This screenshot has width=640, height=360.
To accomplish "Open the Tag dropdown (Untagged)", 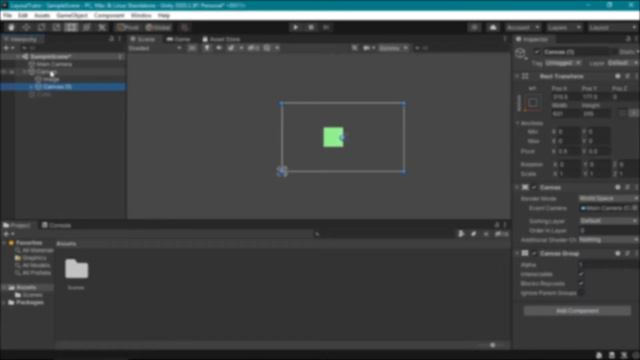I will tap(563, 63).
